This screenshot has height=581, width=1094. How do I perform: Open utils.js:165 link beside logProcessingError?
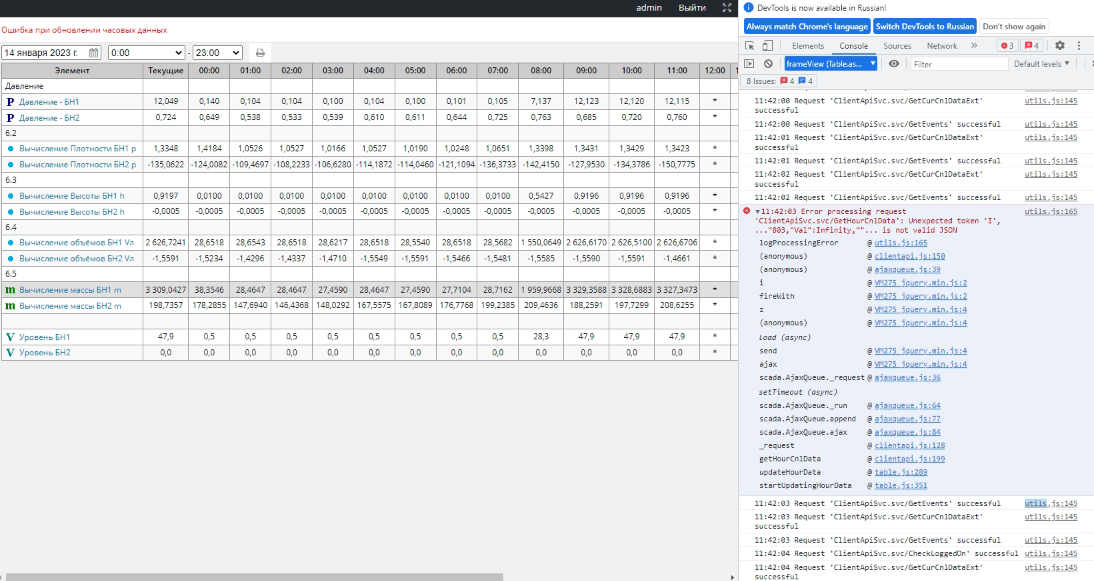pyautogui.click(x=901, y=243)
